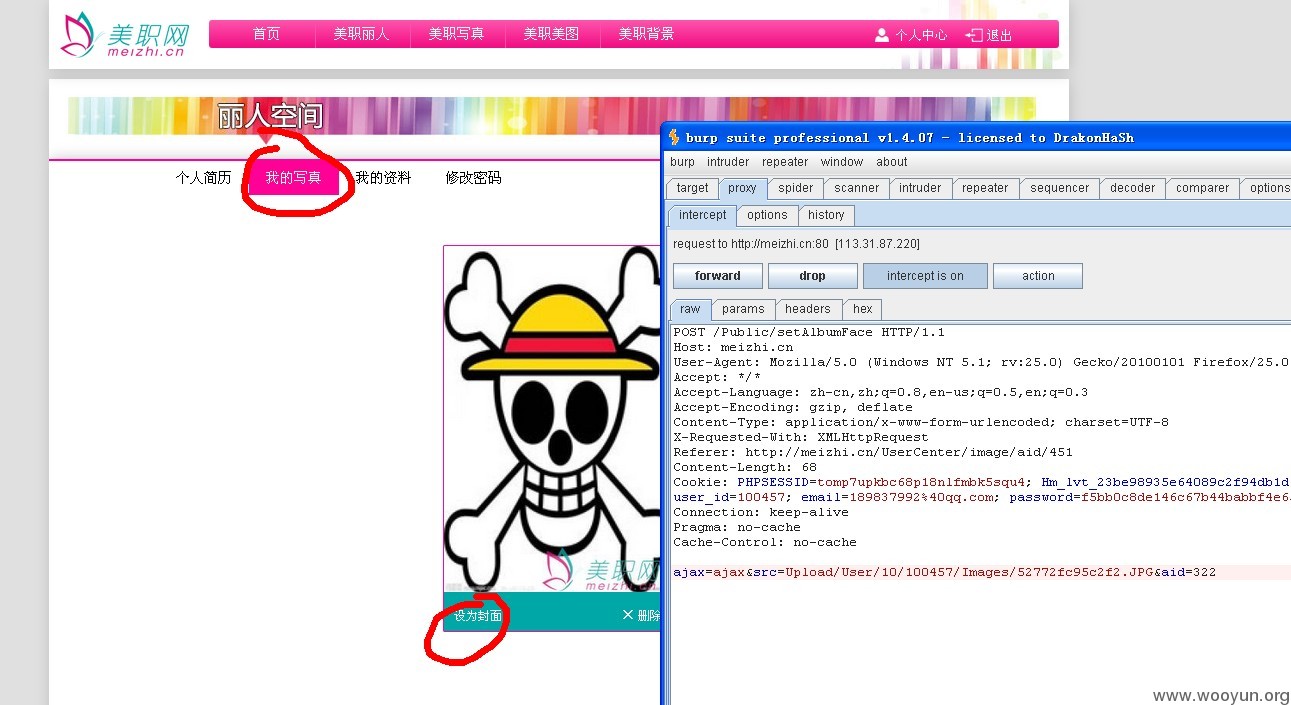Switch to the 修改密码 tab

coord(473,178)
